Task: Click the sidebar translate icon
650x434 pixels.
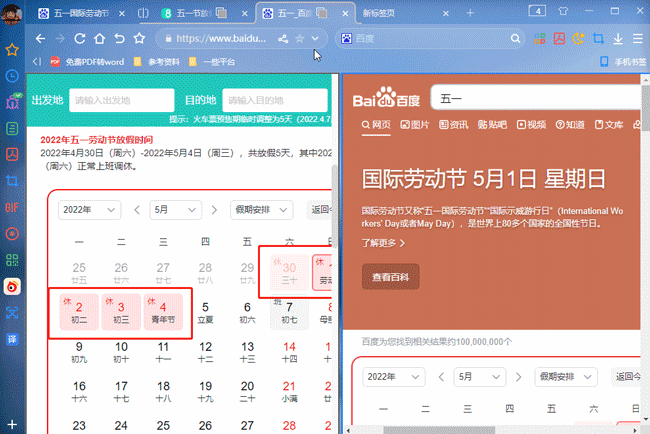Action: (x=12, y=339)
